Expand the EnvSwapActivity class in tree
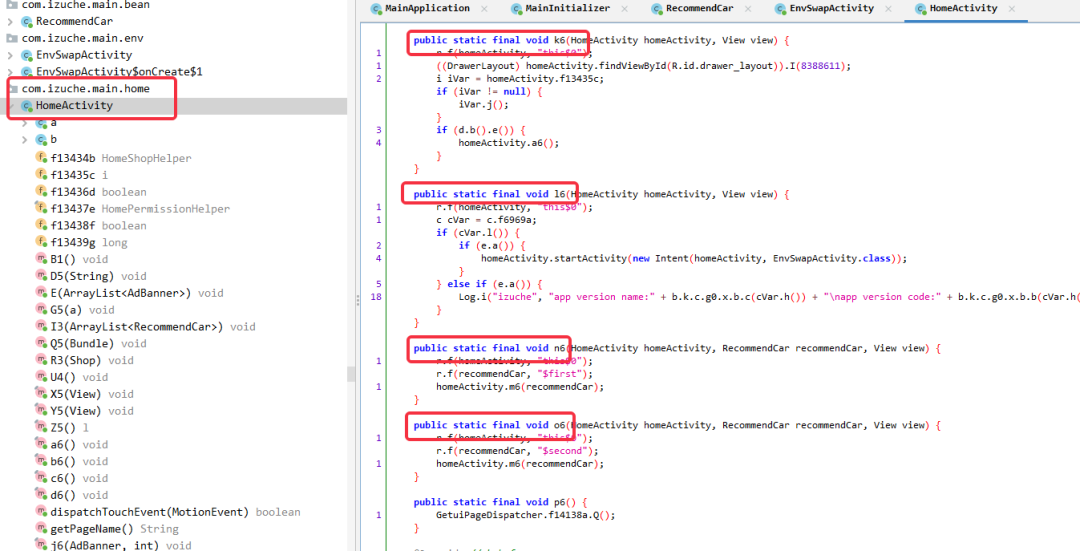The width and height of the screenshot is (1080, 551). click(10, 55)
